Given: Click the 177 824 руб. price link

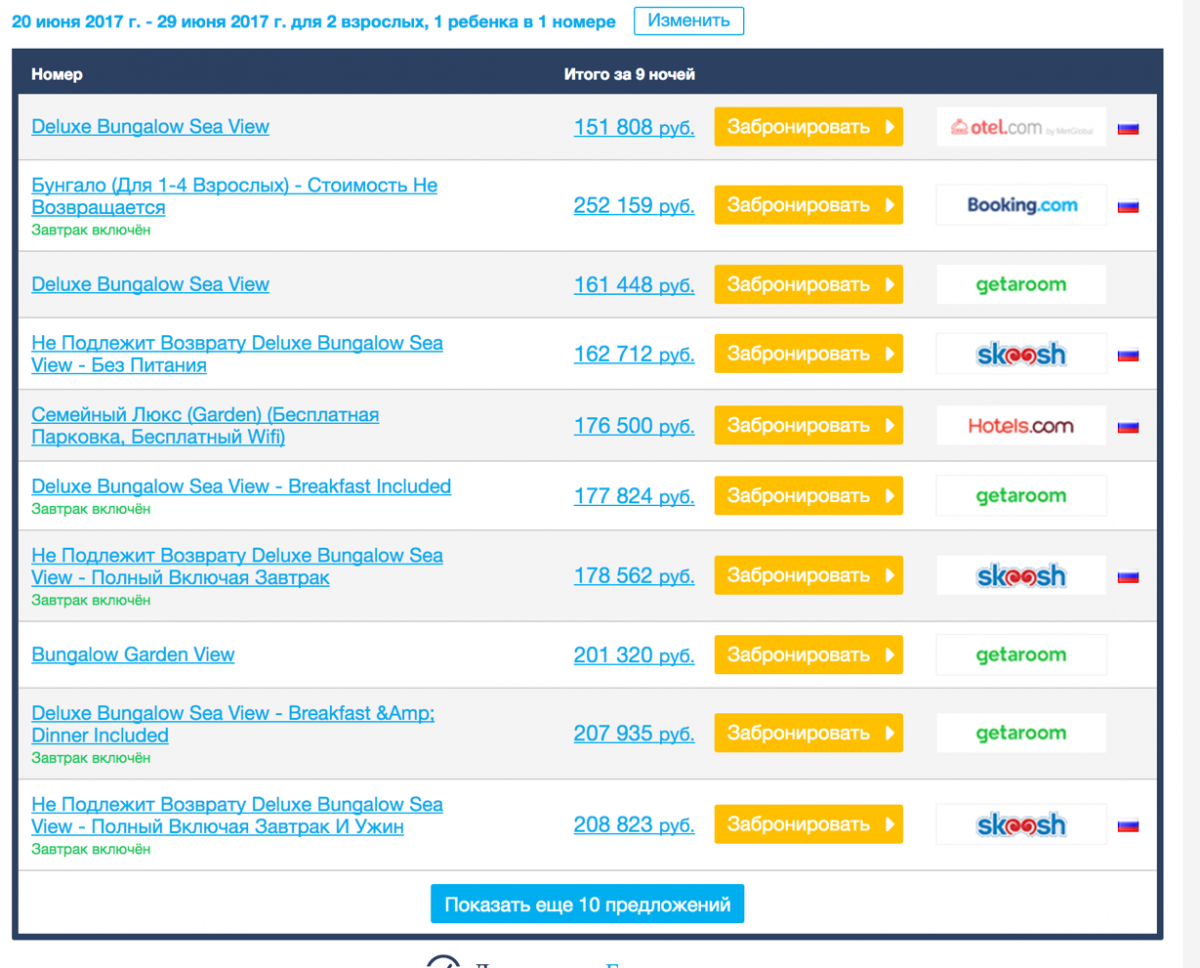Looking at the screenshot, I should coord(633,496).
